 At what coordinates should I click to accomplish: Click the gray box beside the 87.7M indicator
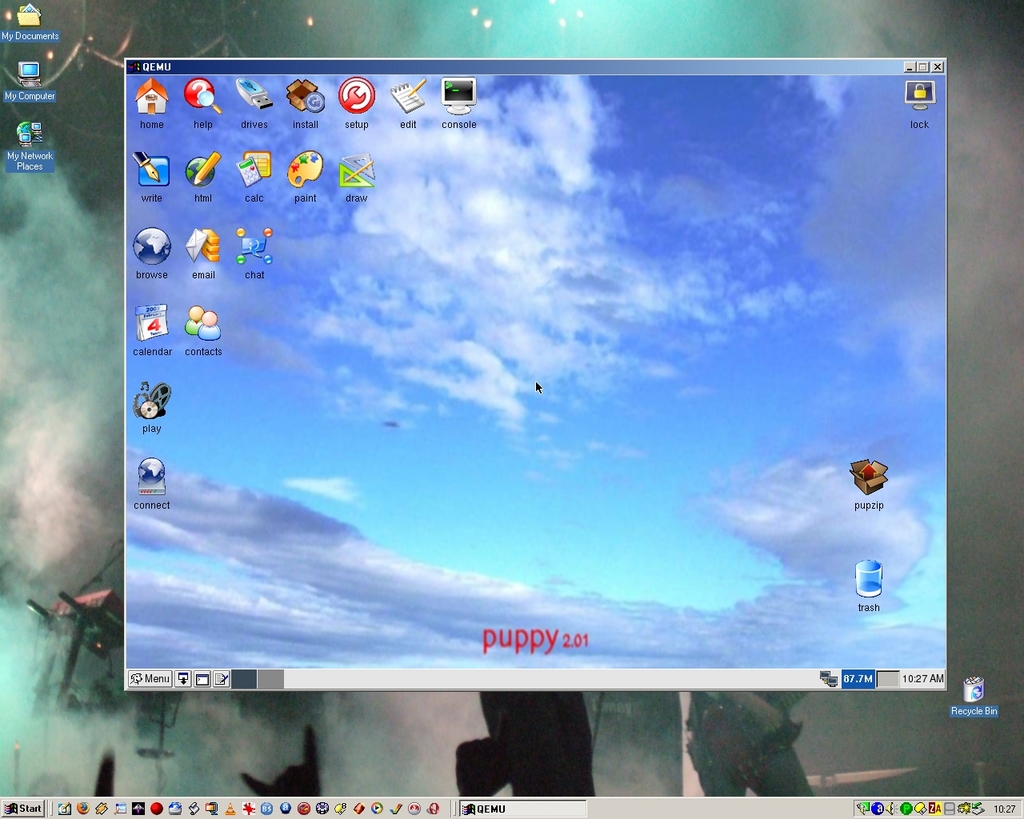(888, 679)
